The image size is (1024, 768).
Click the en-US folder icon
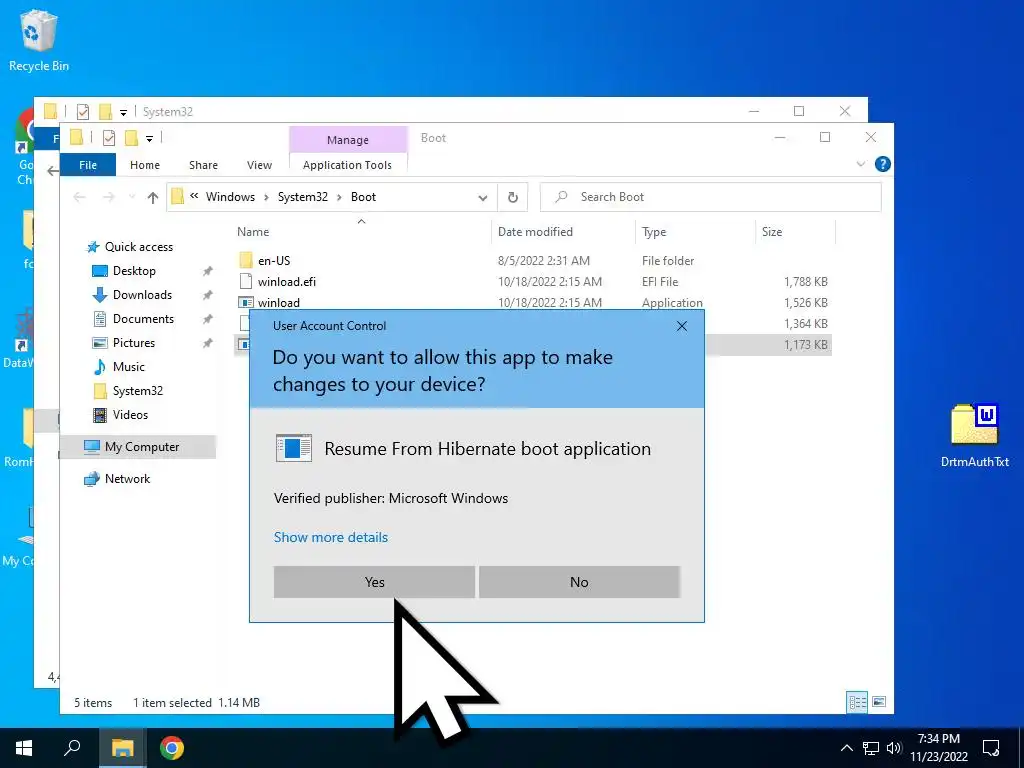pos(246,261)
